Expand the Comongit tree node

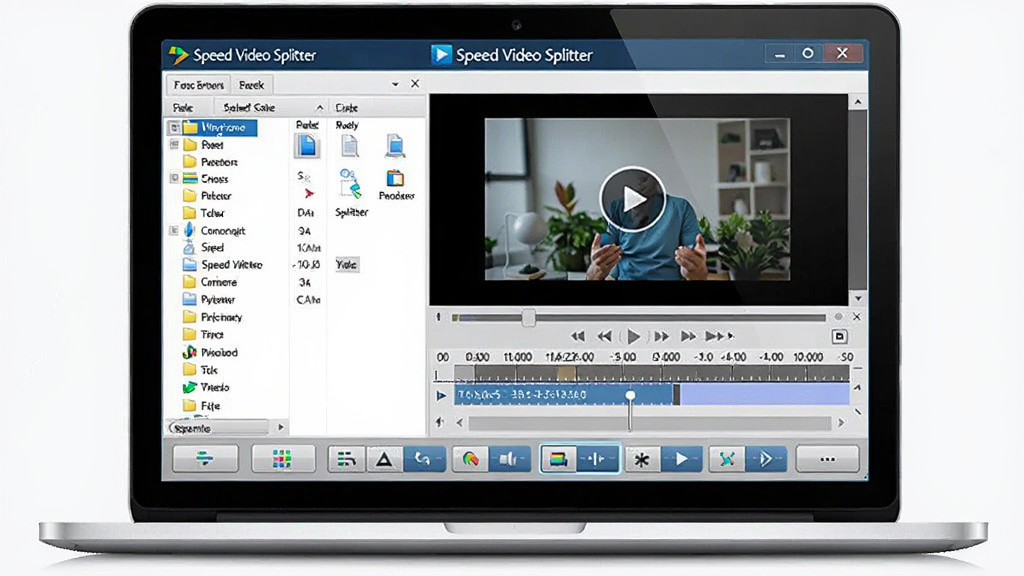[x=174, y=231]
